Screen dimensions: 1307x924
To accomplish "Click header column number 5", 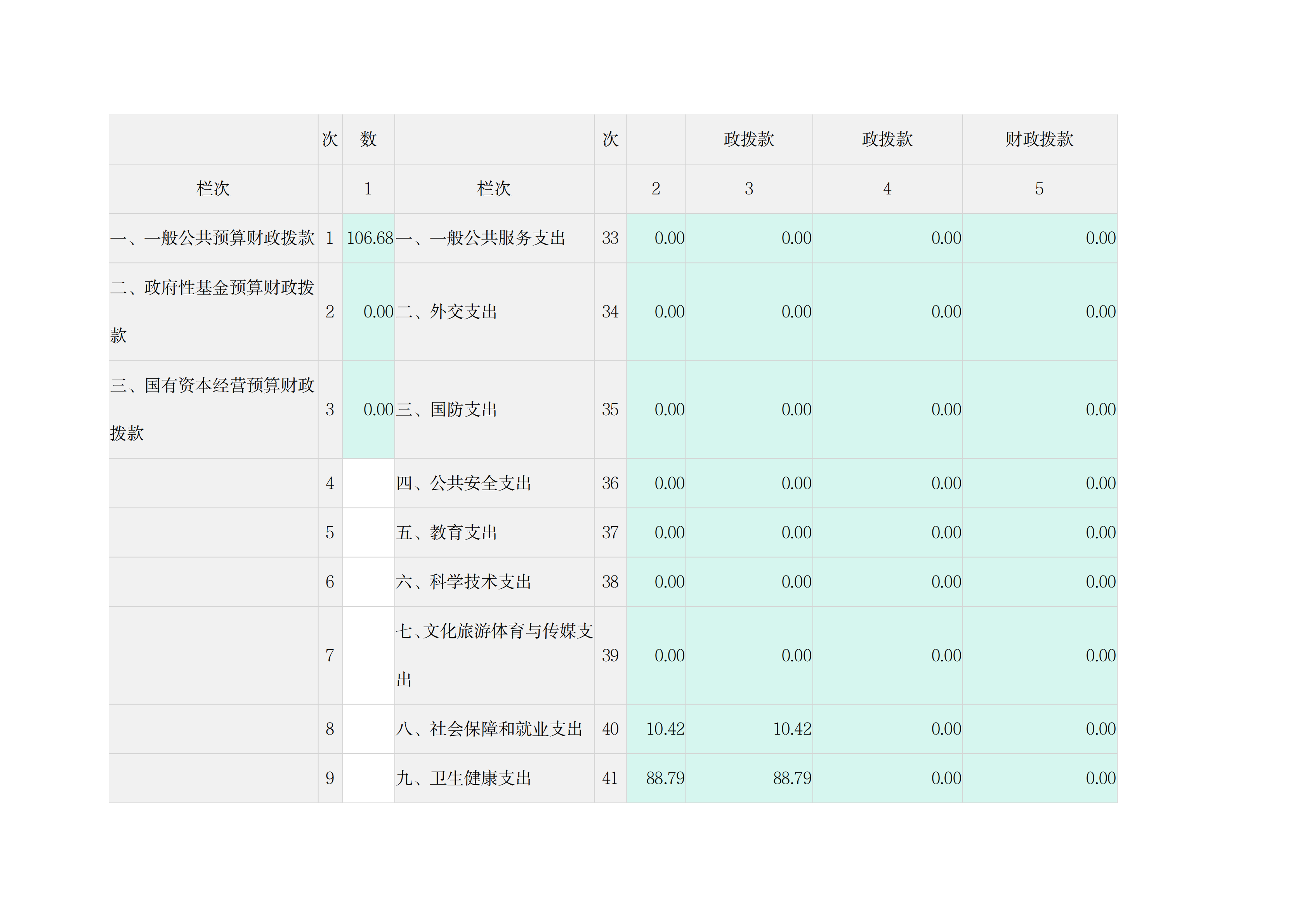I will pos(1040,189).
